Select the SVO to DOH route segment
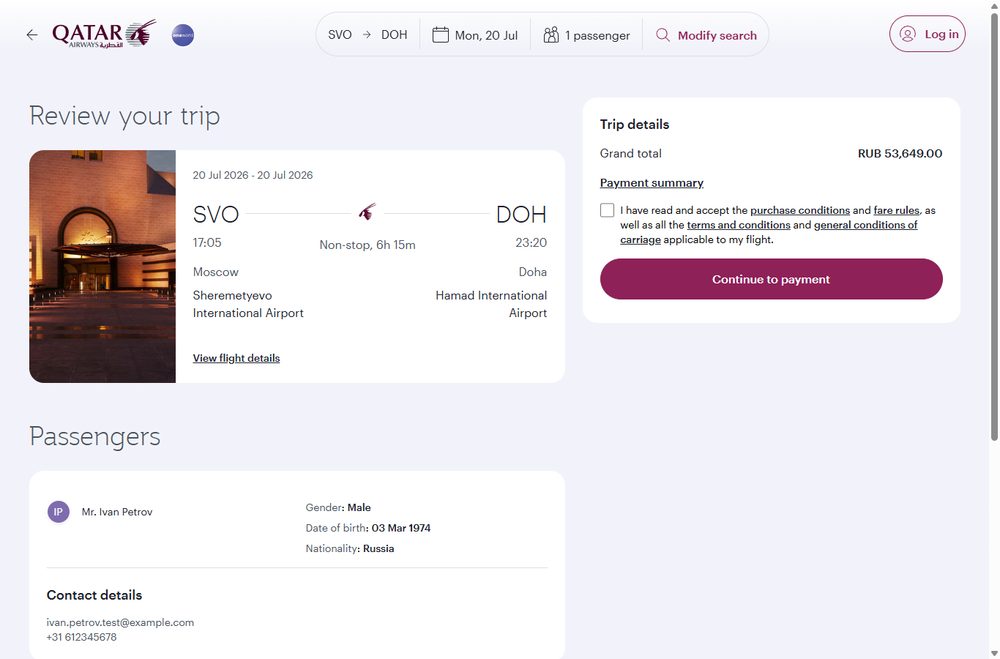This screenshot has width=1000, height=659. (367, 35)
